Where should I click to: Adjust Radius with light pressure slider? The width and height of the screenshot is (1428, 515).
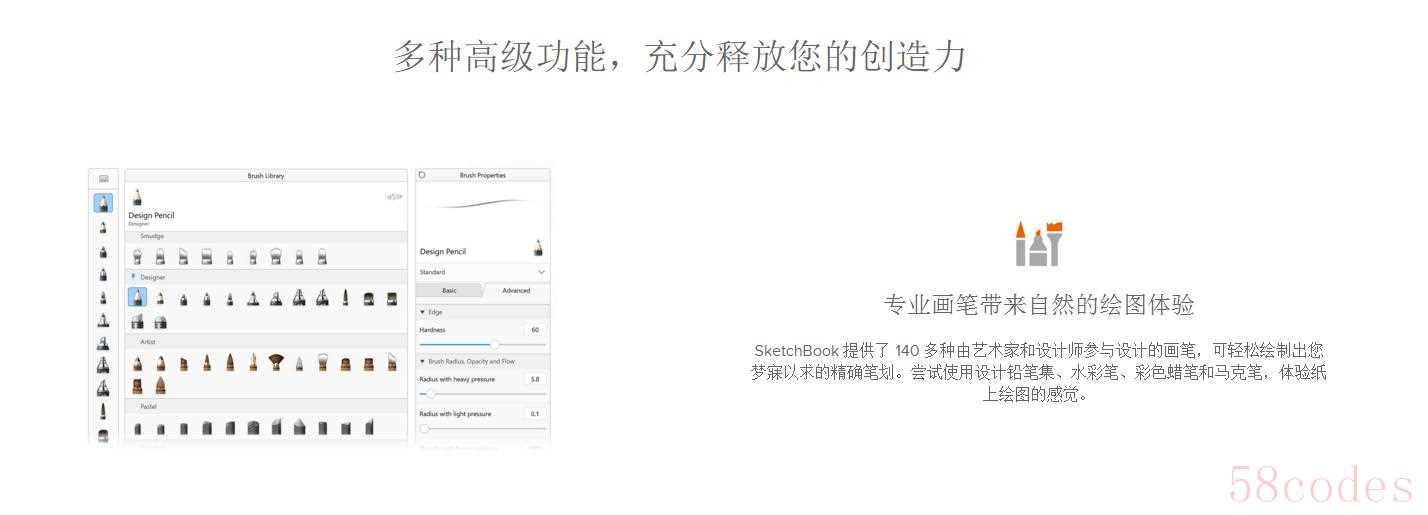pyautogui.click(x=483, y=428)
